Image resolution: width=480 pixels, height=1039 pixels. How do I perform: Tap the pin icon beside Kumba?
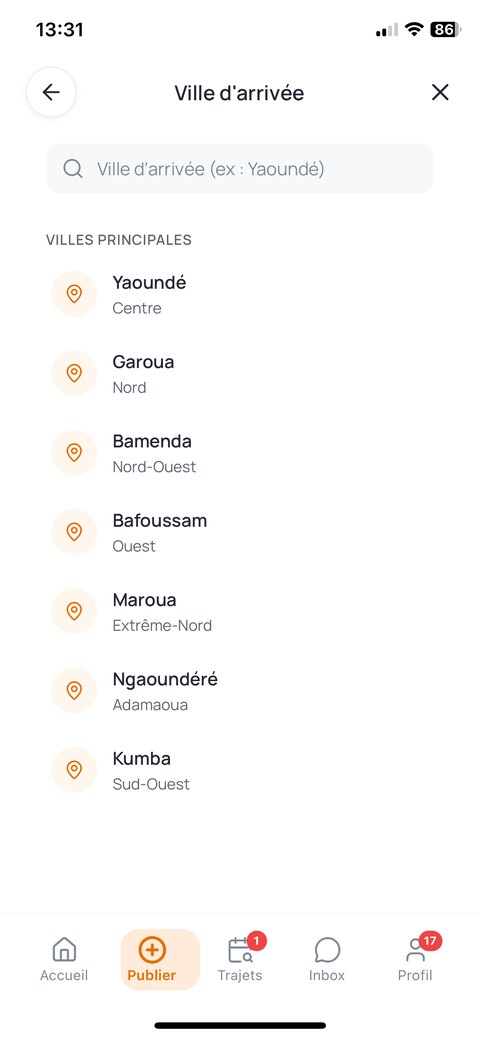pos(74,770)
